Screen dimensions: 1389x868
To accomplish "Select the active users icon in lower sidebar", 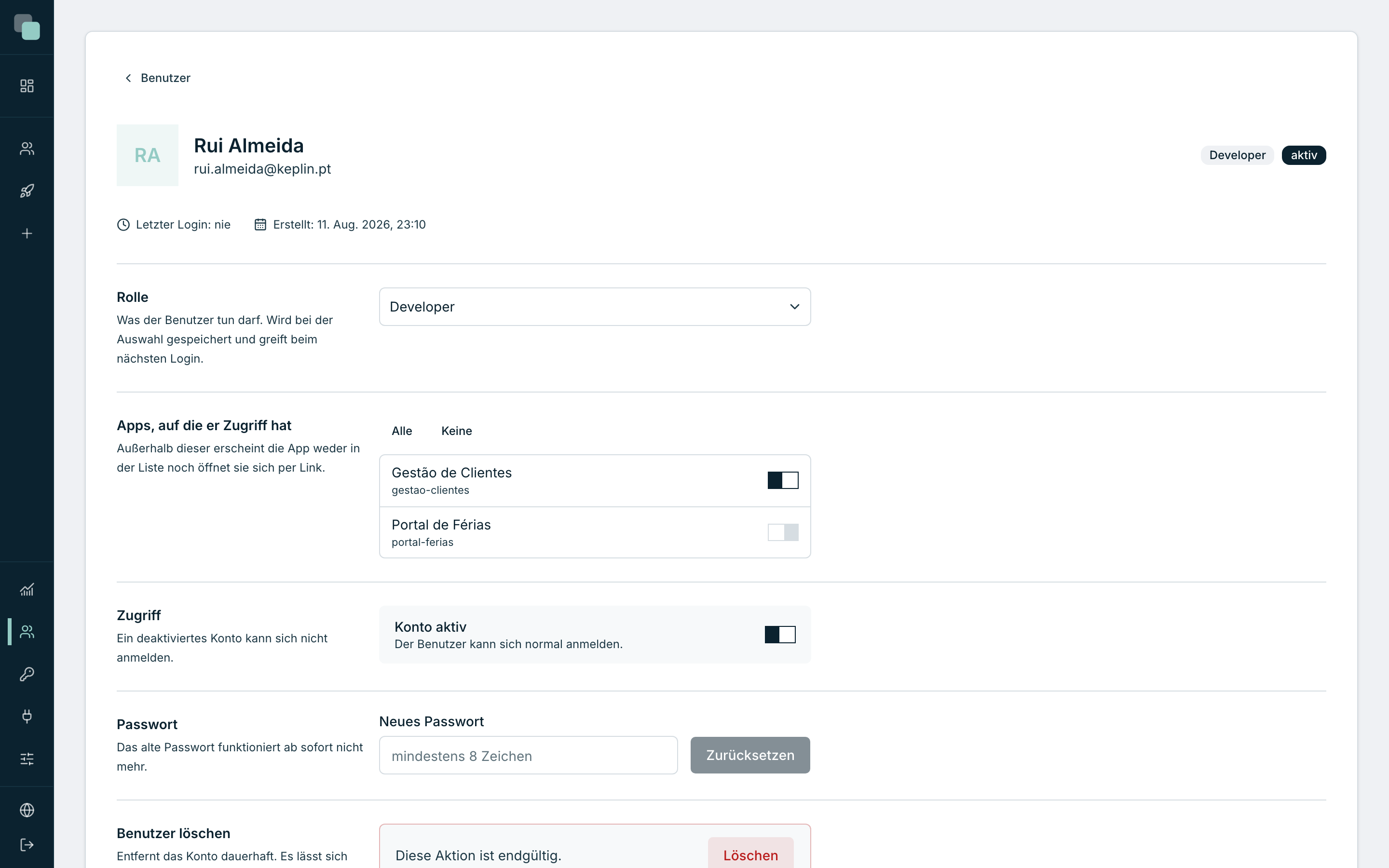I will 27,632.
